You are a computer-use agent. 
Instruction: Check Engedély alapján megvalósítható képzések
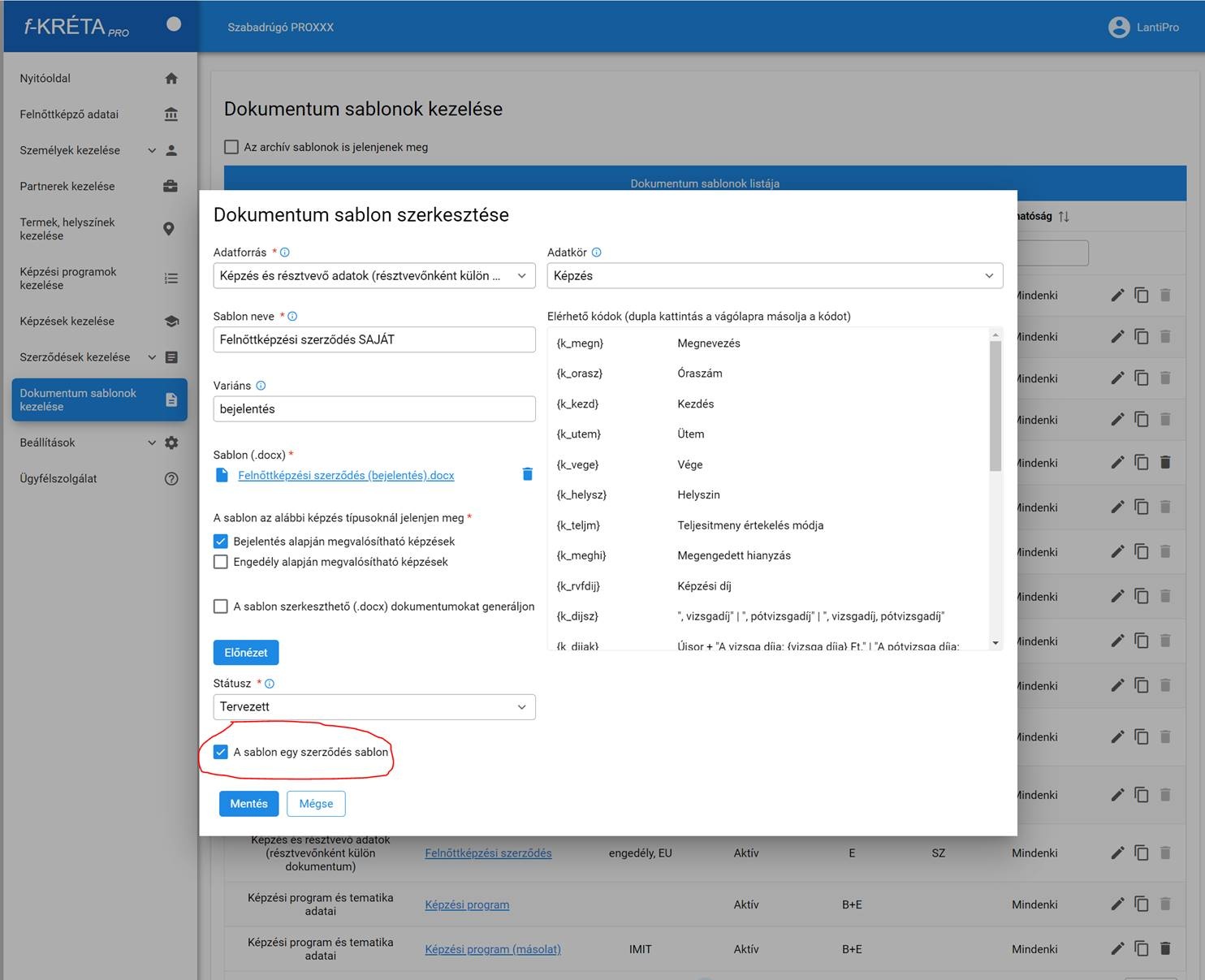(x=220, y=562)
